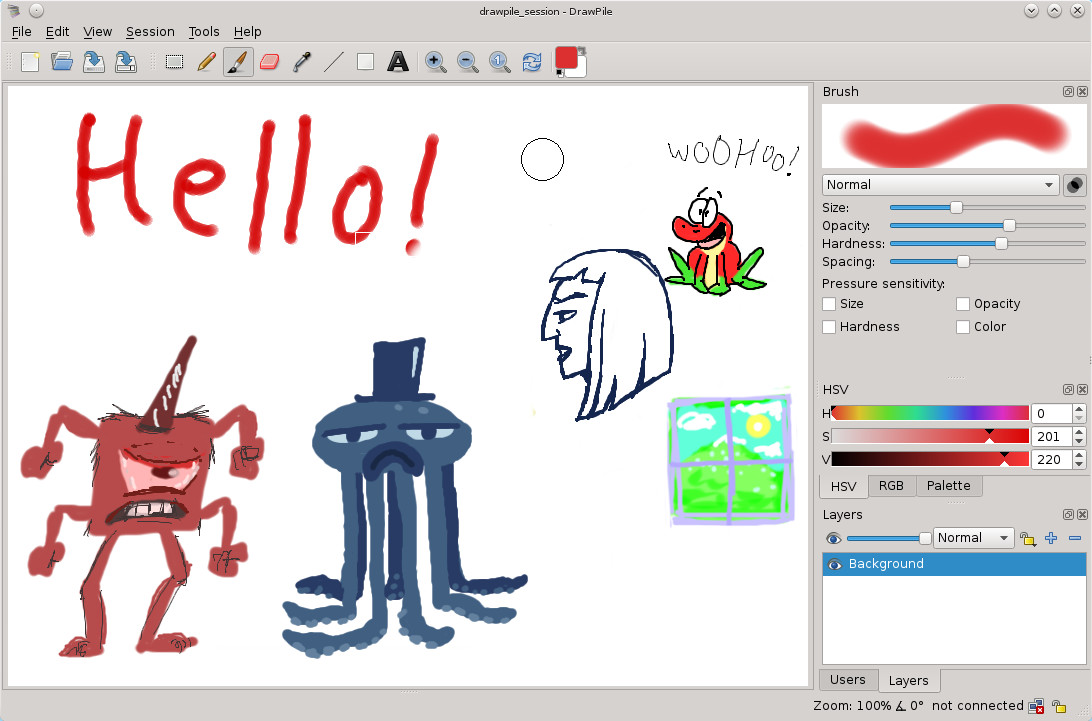The height and width of the screenshot is (721, 1092).
Task: Choose the Text tool
Action: [x=398, y=62]
